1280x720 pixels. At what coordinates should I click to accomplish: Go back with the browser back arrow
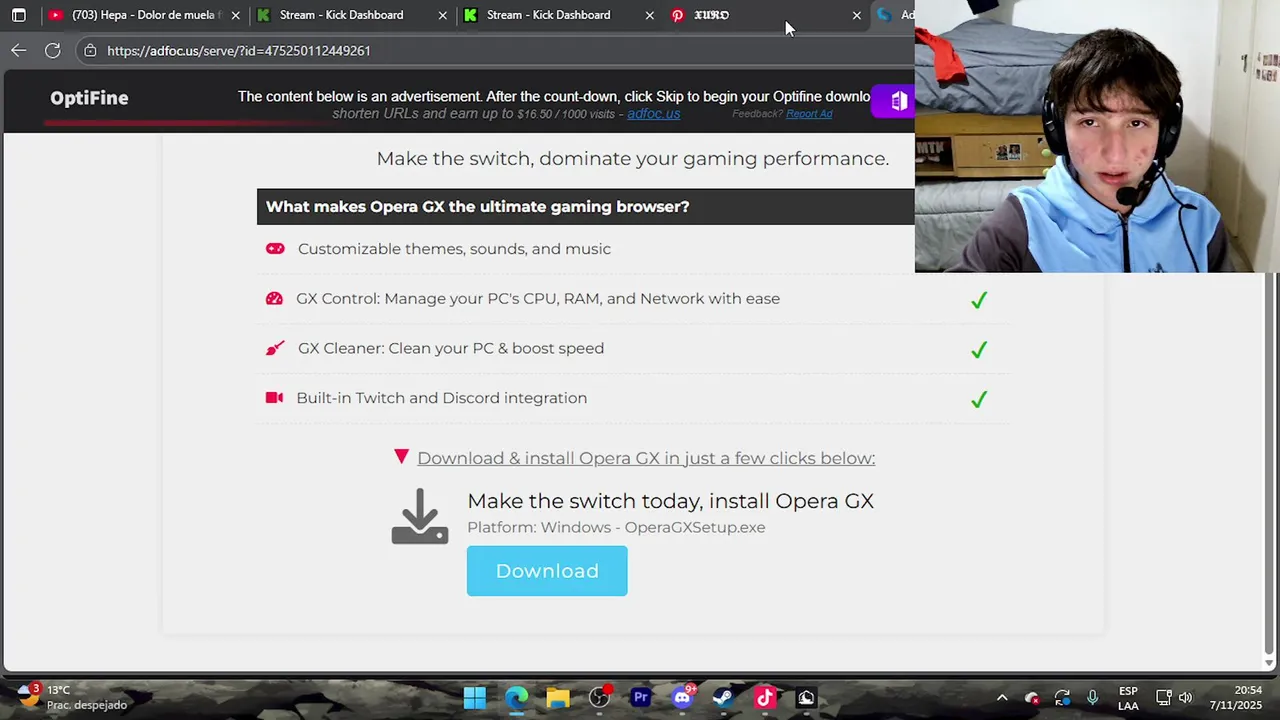19,50
